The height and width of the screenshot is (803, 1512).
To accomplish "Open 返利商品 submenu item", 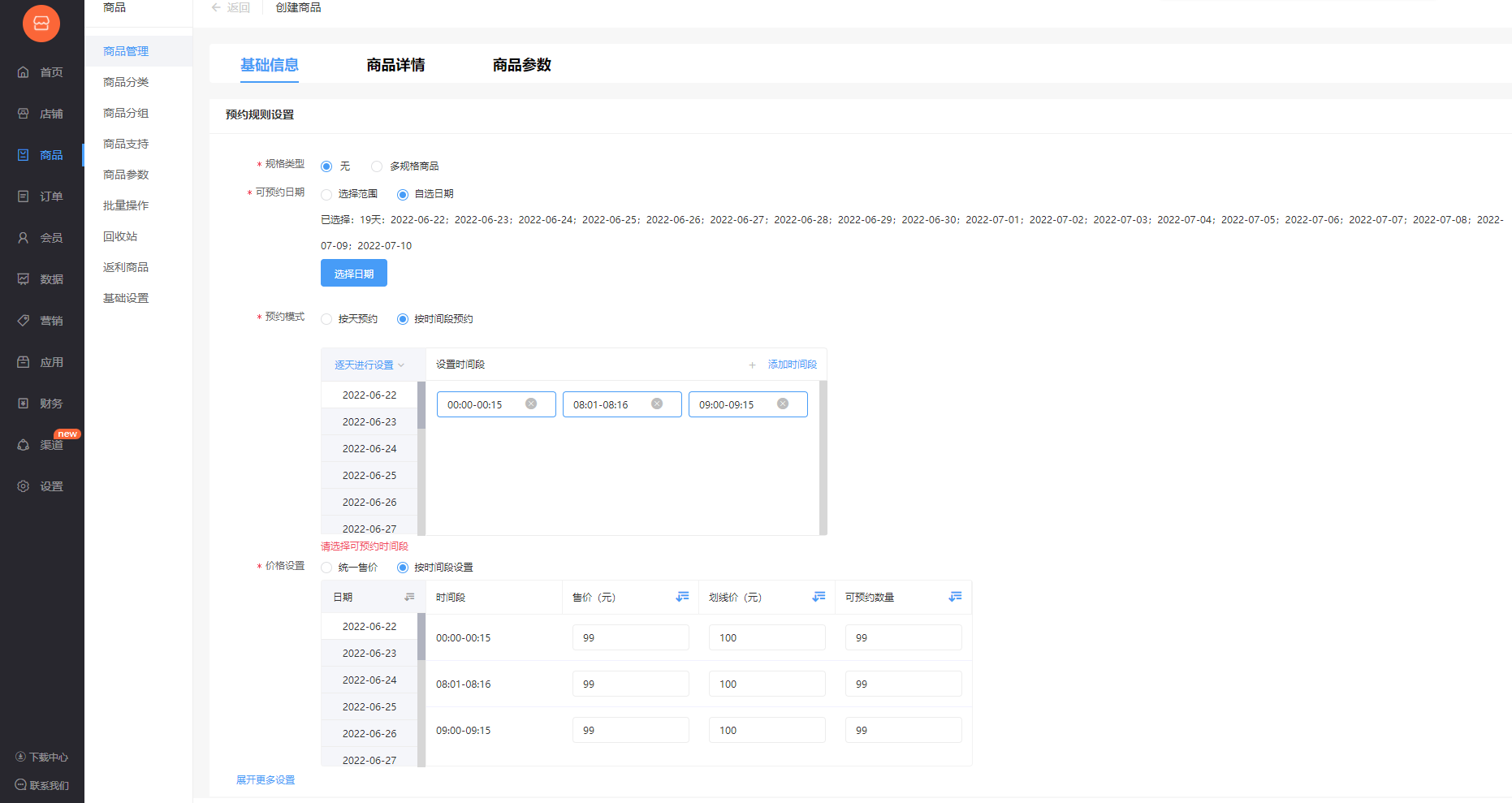I will (x=126, y=267).
